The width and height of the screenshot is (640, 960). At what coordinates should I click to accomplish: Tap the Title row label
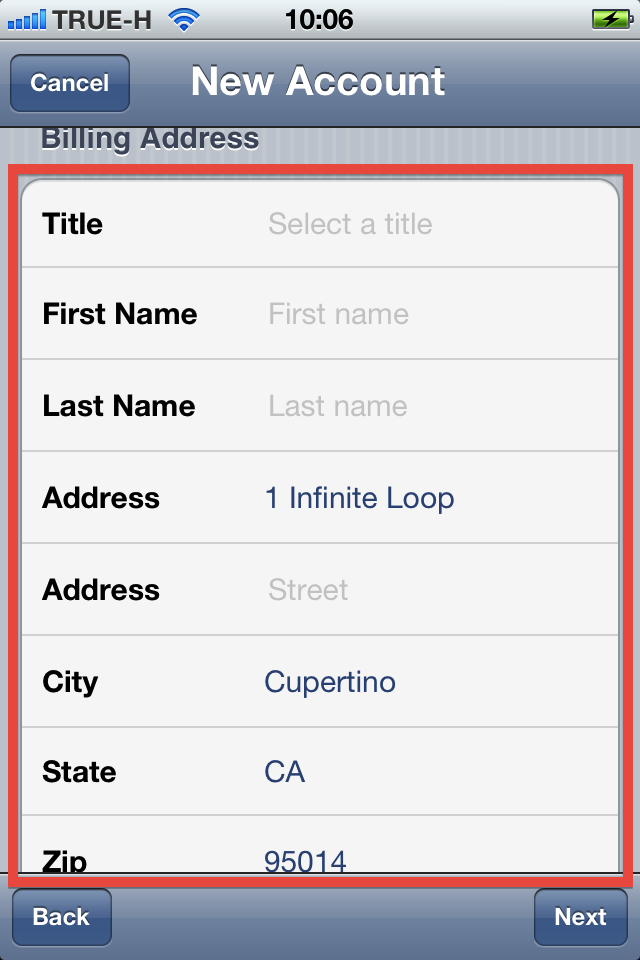point(72,224)
